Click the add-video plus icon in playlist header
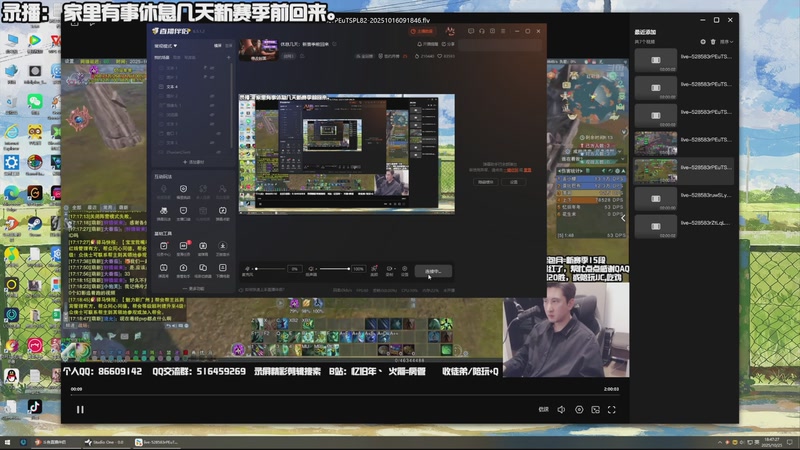The width and height of the screenshot is (800, 450). (x=703, y=42)
